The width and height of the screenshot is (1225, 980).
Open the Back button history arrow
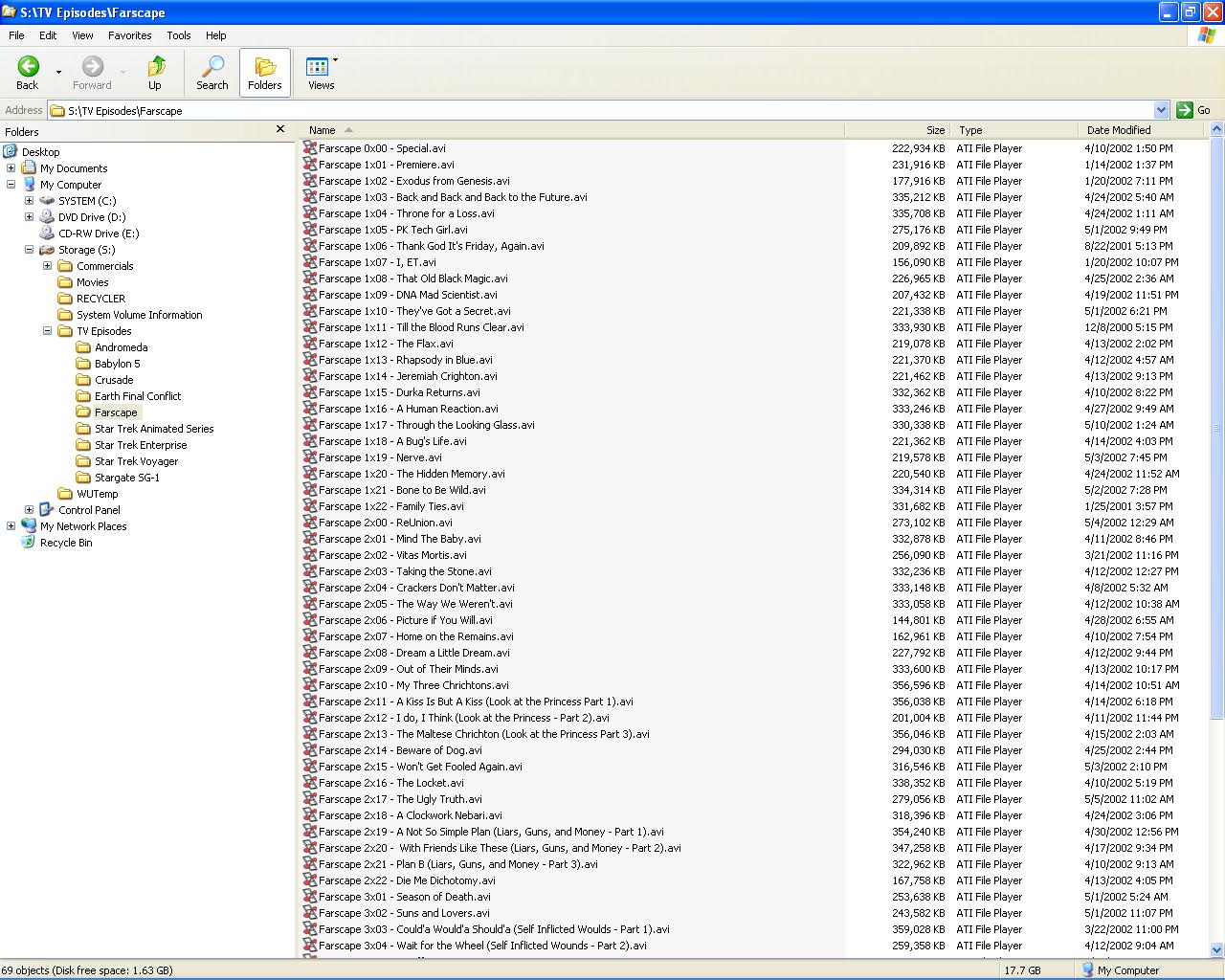tap(58, 73)
